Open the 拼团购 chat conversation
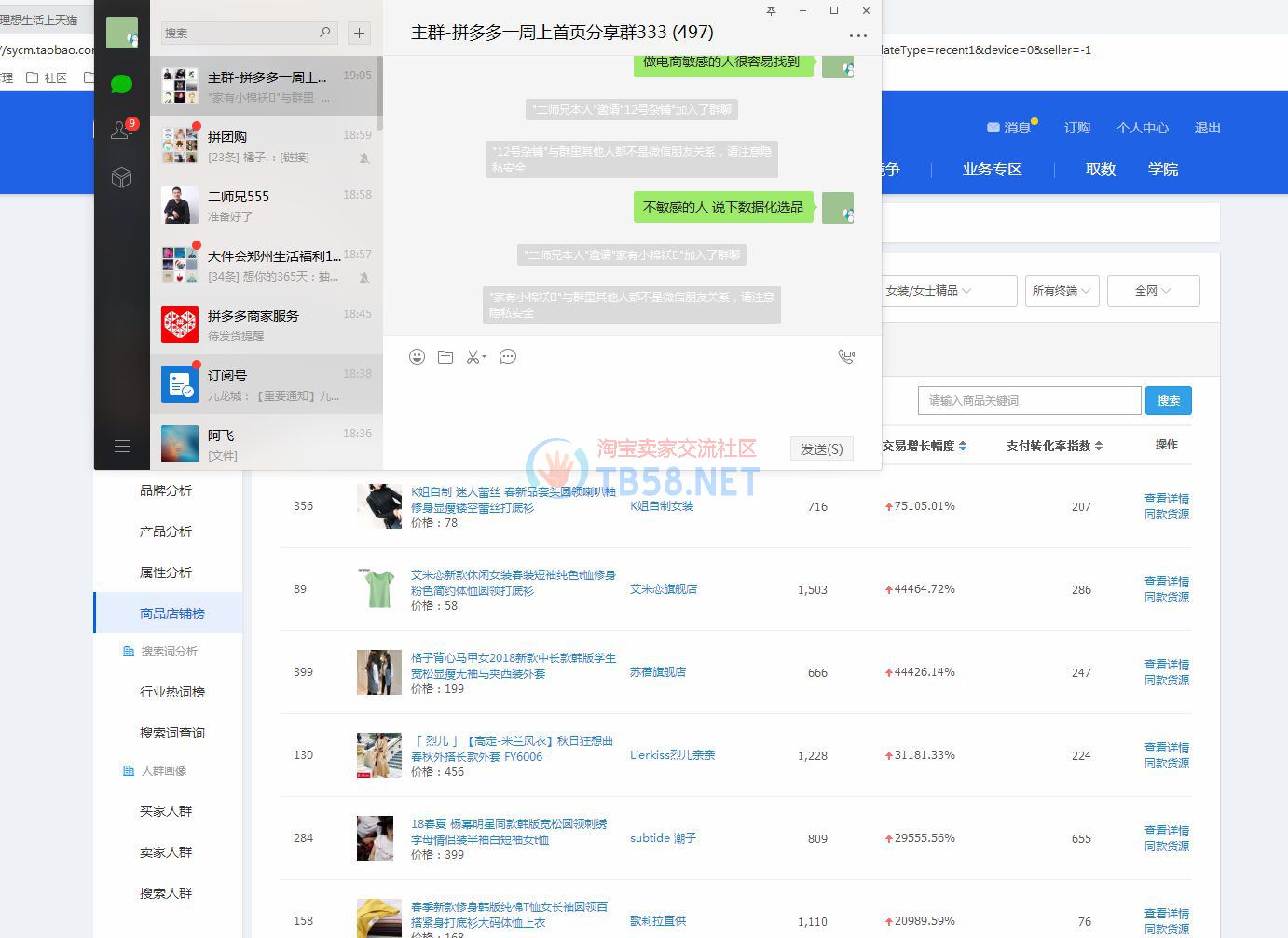The image size is (1288, 938). tap(267, 145)
